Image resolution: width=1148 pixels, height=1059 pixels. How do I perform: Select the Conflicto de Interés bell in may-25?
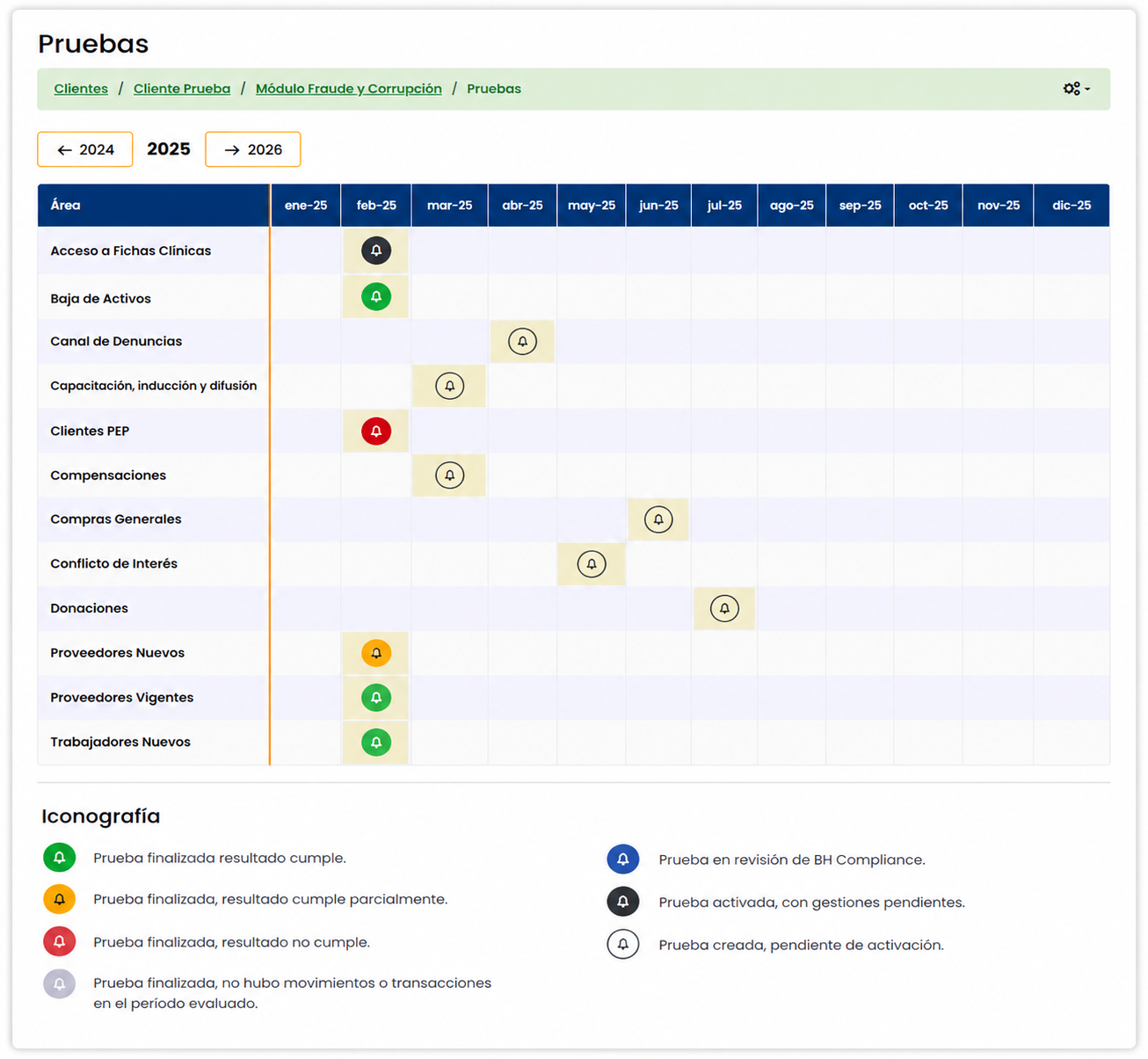tap(592, 564)
